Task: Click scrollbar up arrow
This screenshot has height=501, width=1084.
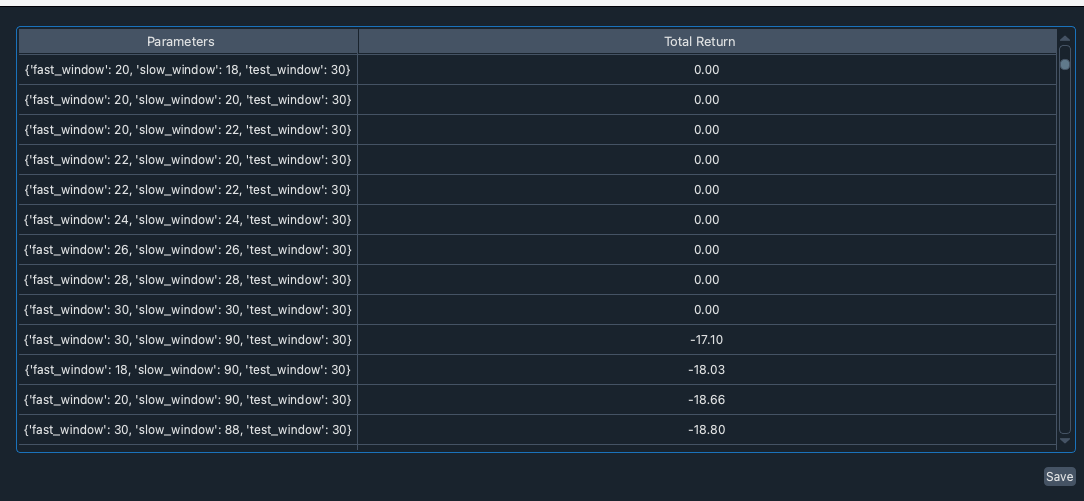Action: pos(1065,39)
